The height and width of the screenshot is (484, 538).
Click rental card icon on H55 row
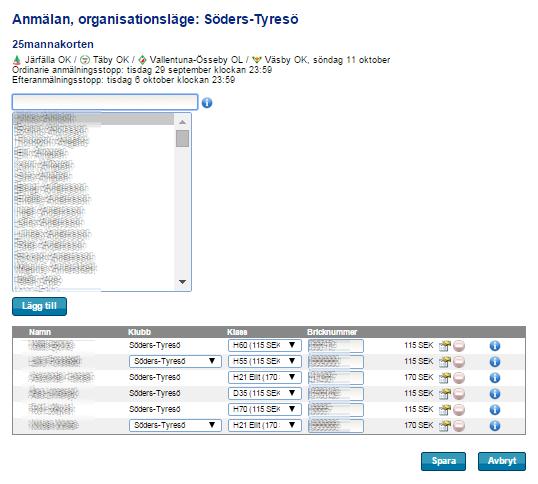point(445,362)
